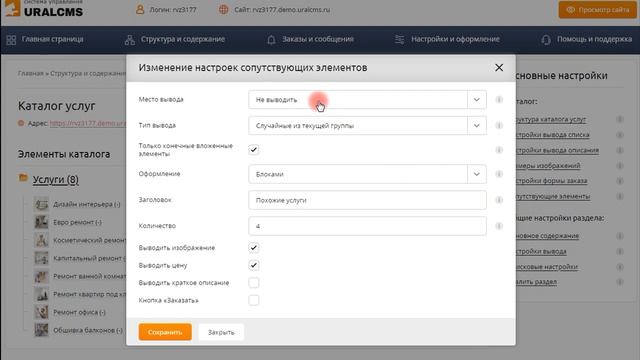Open the Оформление dropdown
Viewport: 640px width, 360px height.
click(367, 174)
